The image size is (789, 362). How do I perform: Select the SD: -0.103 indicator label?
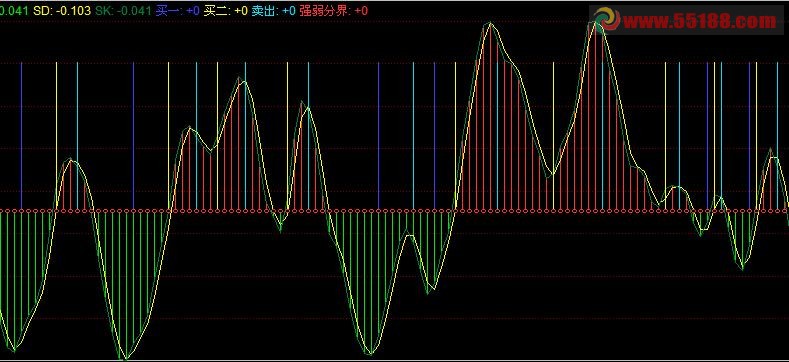(x=62, y=11)
